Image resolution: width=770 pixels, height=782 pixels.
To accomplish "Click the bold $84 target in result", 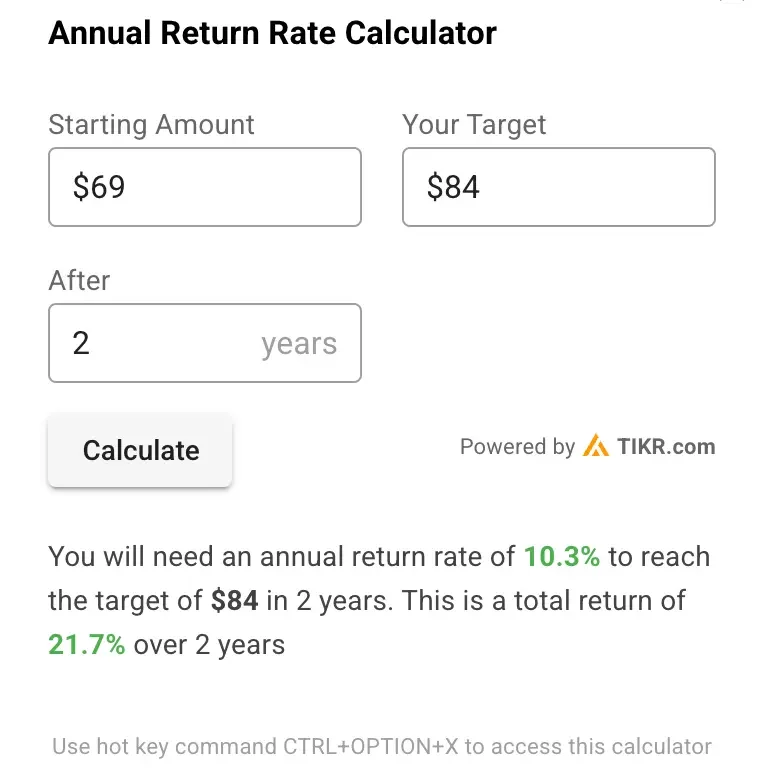I will 234,601.
